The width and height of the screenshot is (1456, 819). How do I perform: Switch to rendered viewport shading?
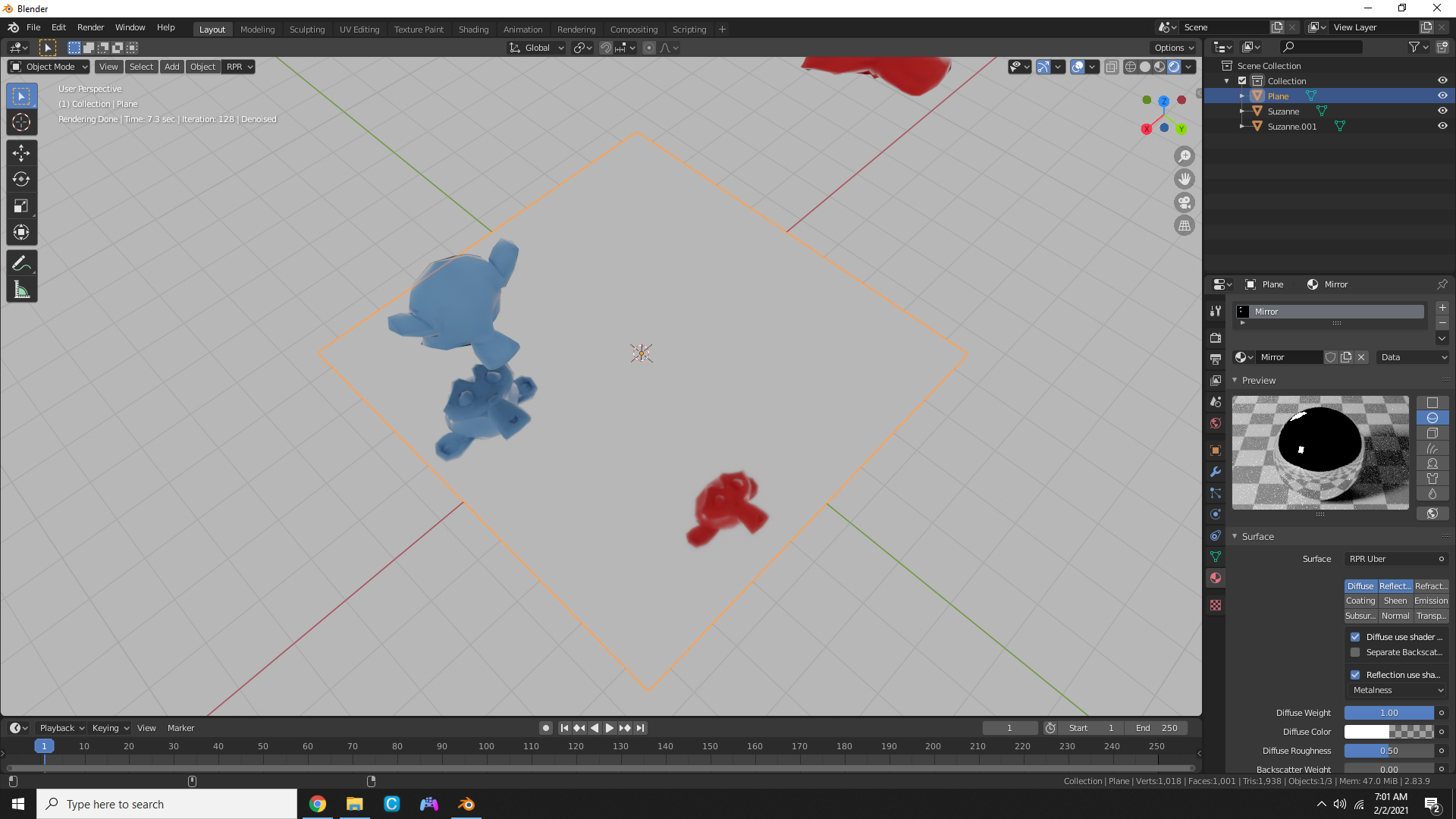tap(1174, 67)
